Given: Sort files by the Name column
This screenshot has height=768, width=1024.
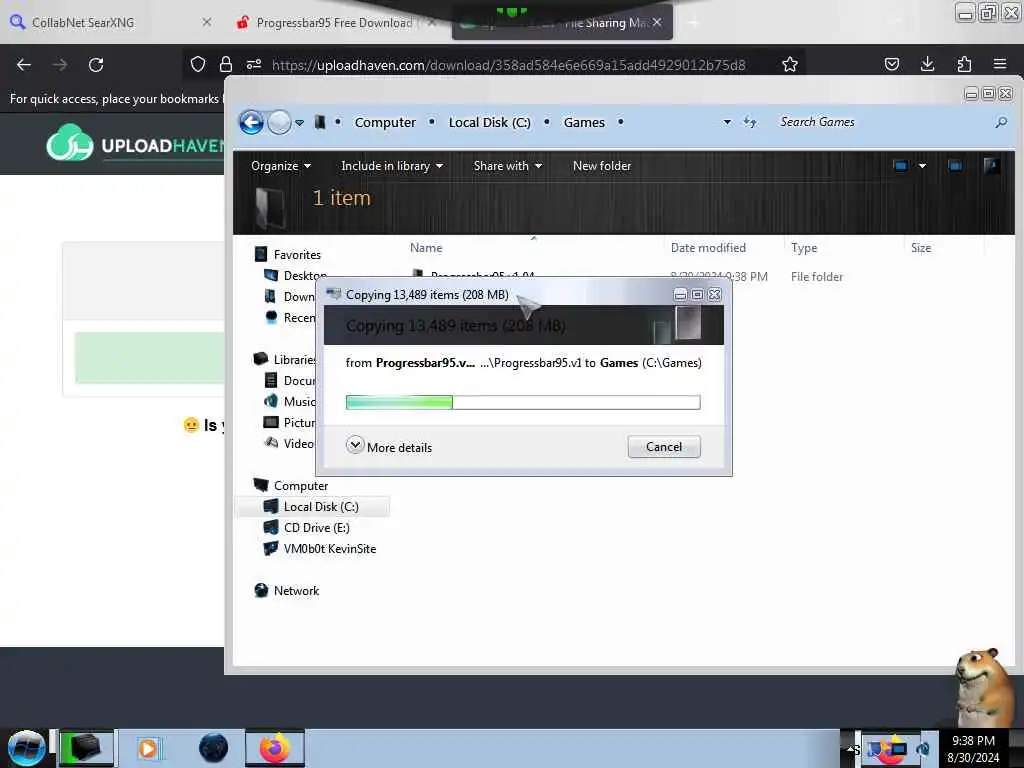Looking at the screenshot, I should pyautogui.click(x=426, y=248).
